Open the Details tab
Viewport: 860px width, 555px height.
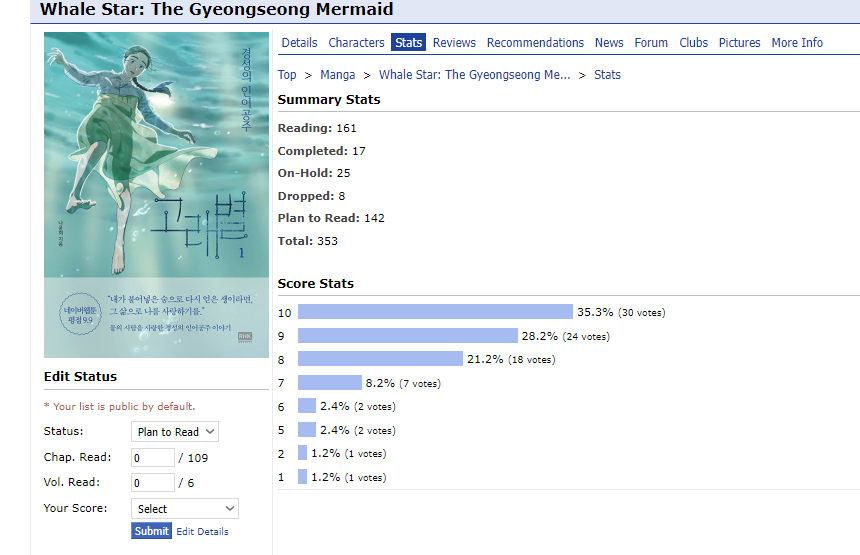click(299, 42)
